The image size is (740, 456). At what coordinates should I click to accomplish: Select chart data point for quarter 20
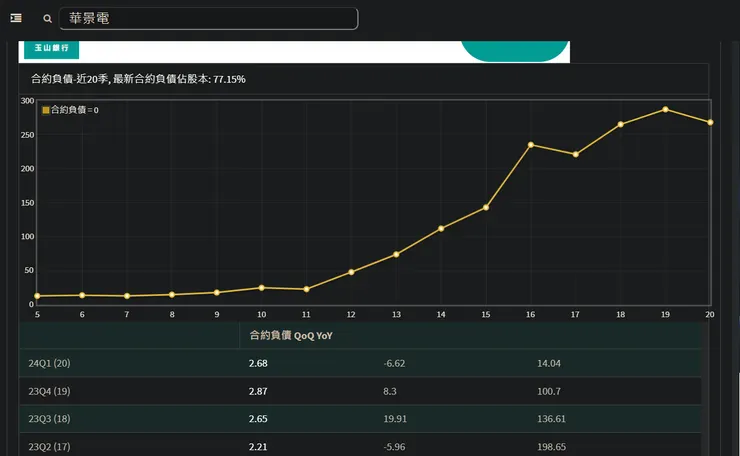710,122
